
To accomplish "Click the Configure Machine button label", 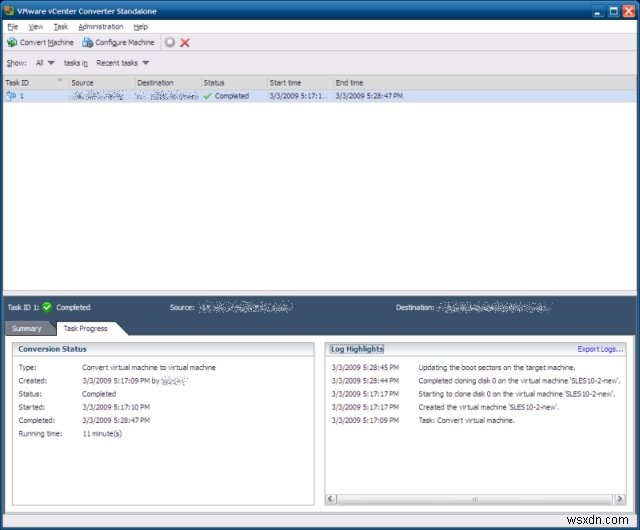I will coord(125,42).
